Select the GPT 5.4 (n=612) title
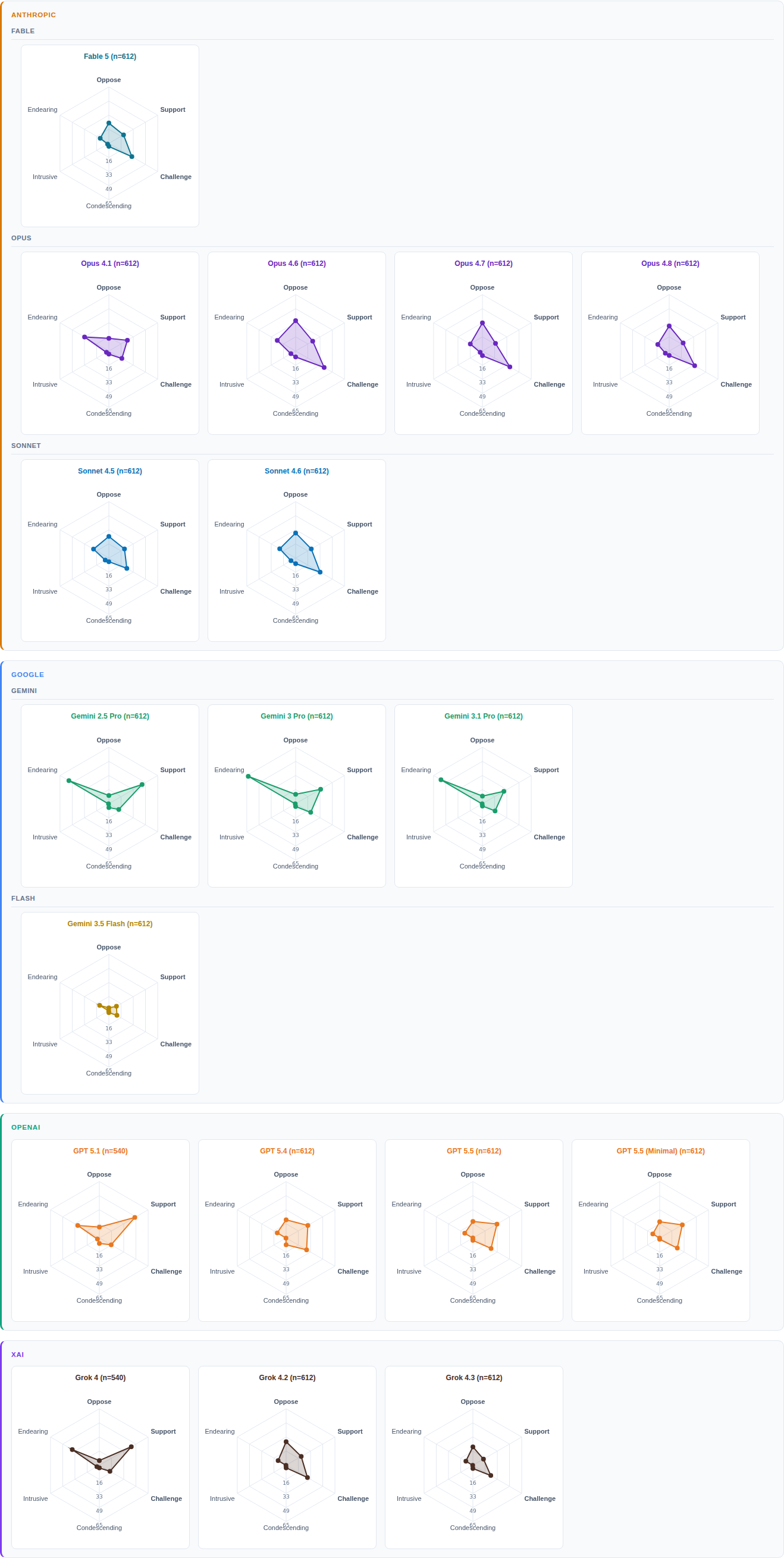Image resolution: width=784 pixels, height=1558 pixels. coord(287,1151)
